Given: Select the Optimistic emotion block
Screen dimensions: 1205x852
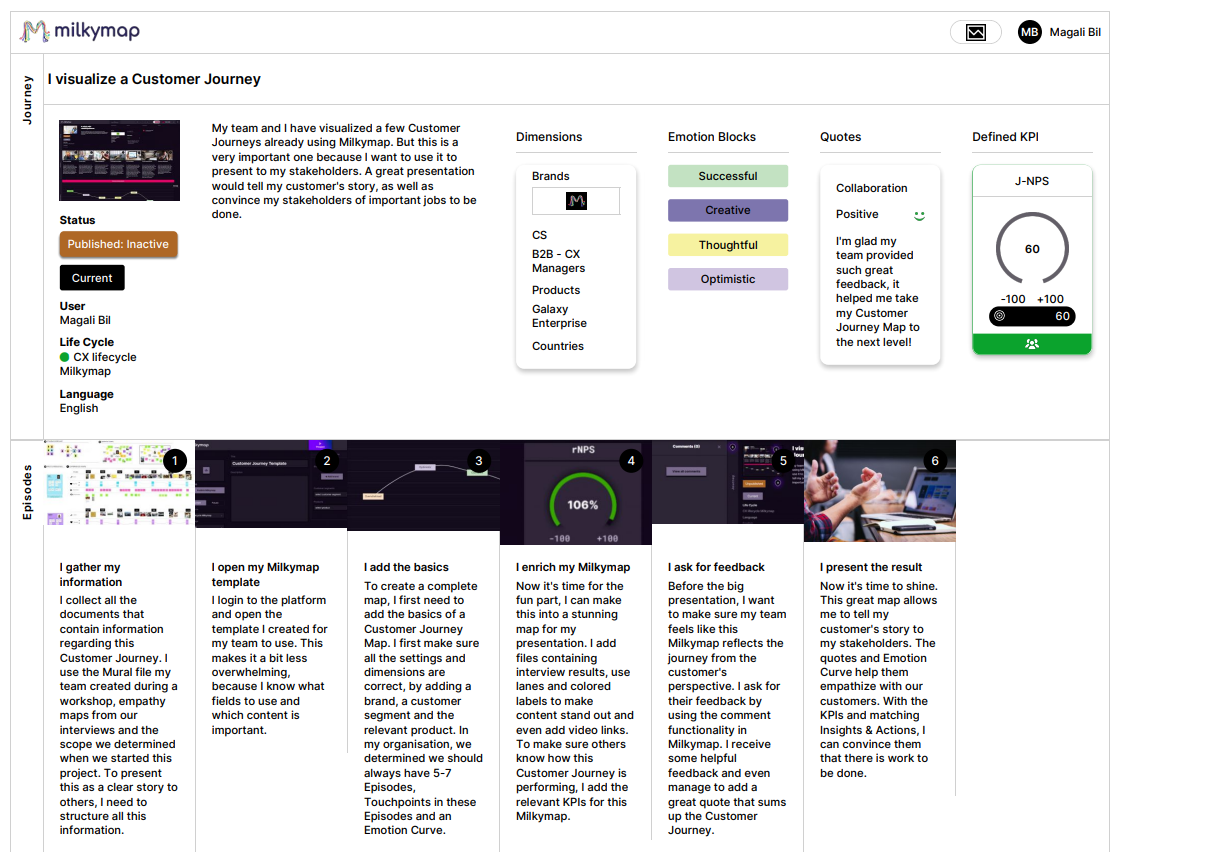Looking at the screenshot, I should (728, 279).
